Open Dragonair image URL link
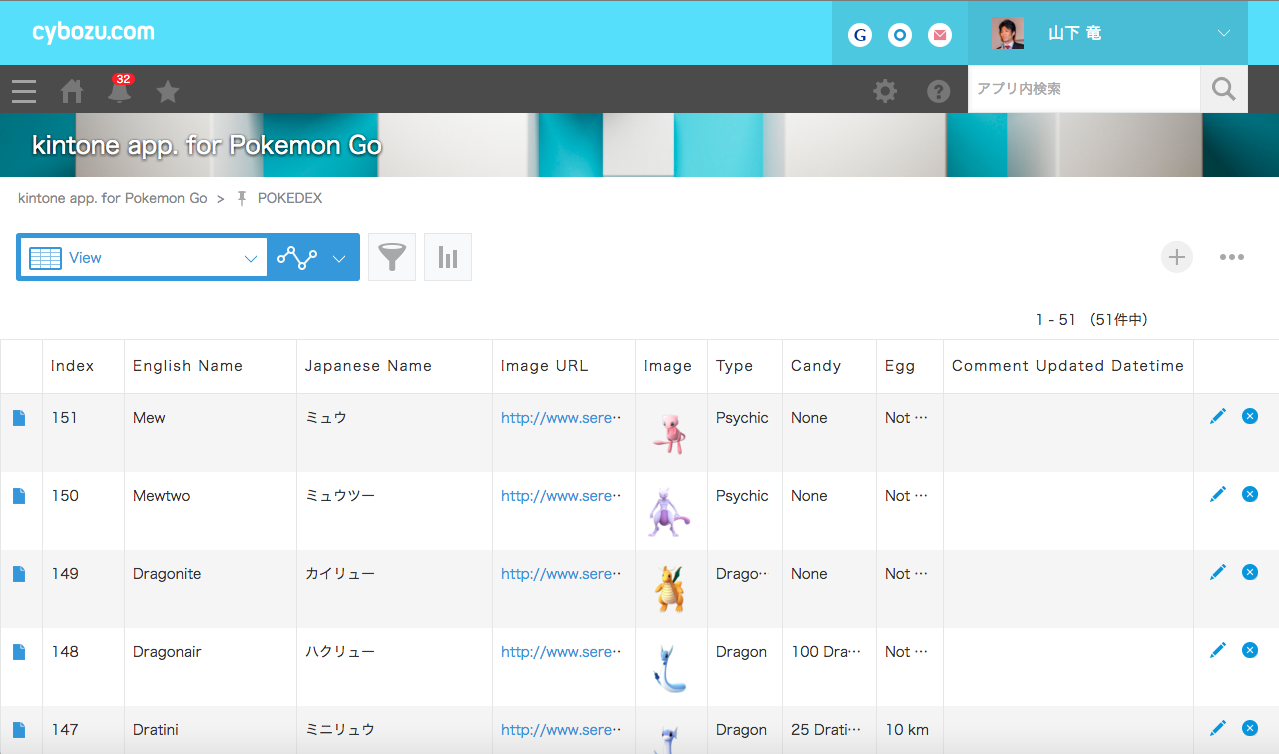Screen dimensions: 1279x754 [x=561, y=652]
